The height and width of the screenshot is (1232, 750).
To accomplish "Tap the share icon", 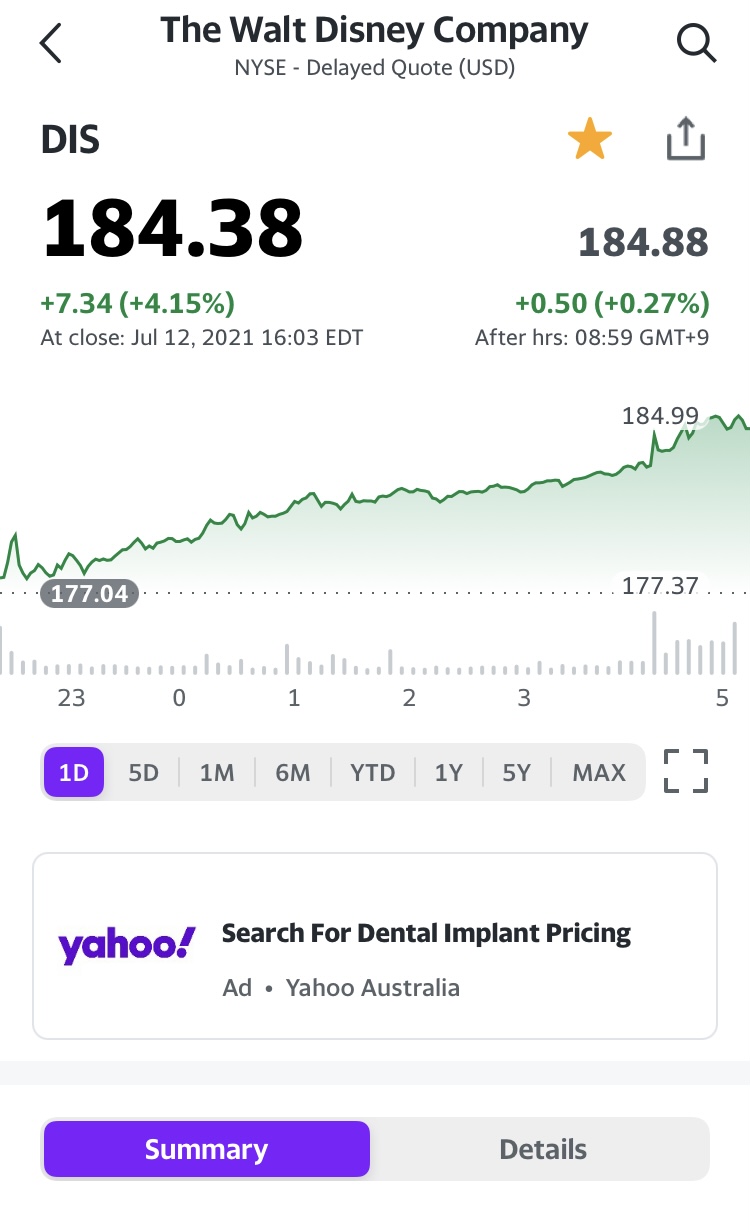I will [686, 140].
